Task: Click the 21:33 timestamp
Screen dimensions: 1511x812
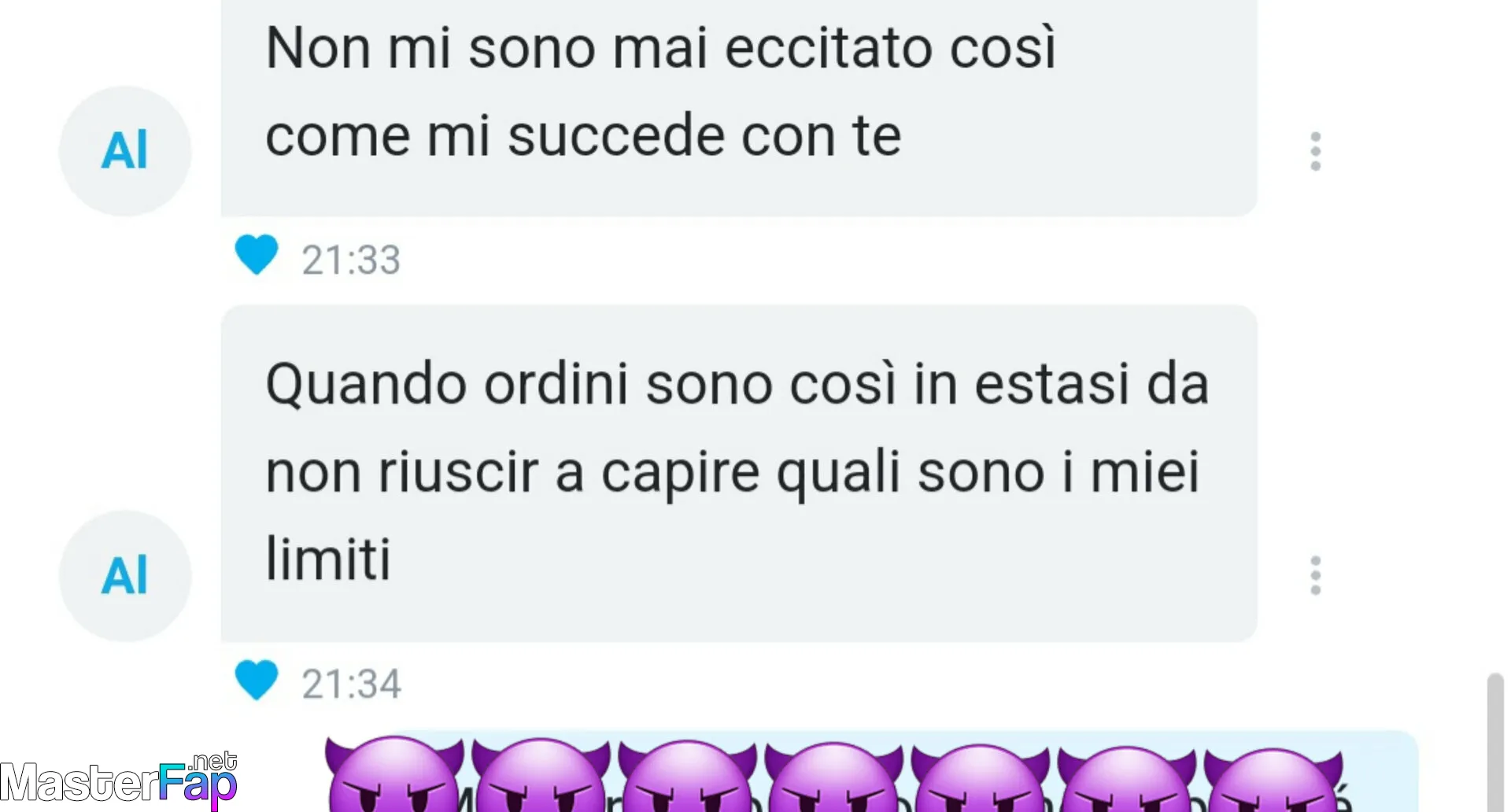Action: (351, 260)
